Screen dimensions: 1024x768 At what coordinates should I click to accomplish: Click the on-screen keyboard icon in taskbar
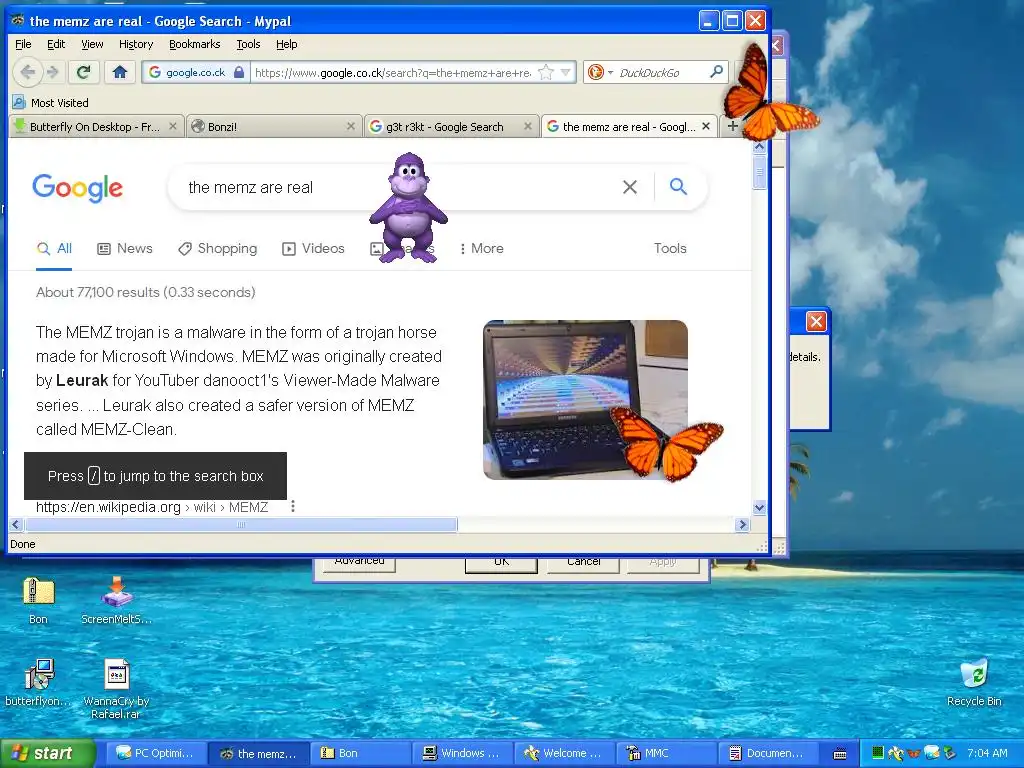click(840, 754)
